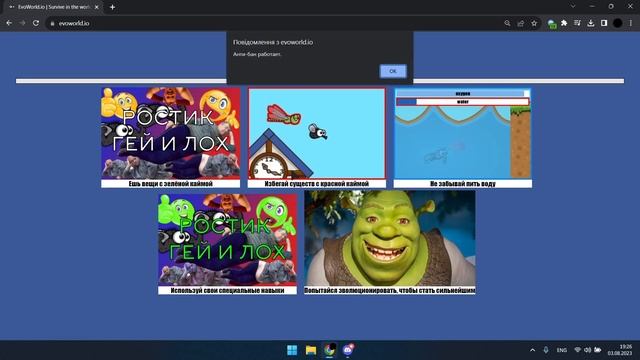Switch to the EvoWorld.io tab
This screenshot has height=360, width=640.
pos(53,7)
